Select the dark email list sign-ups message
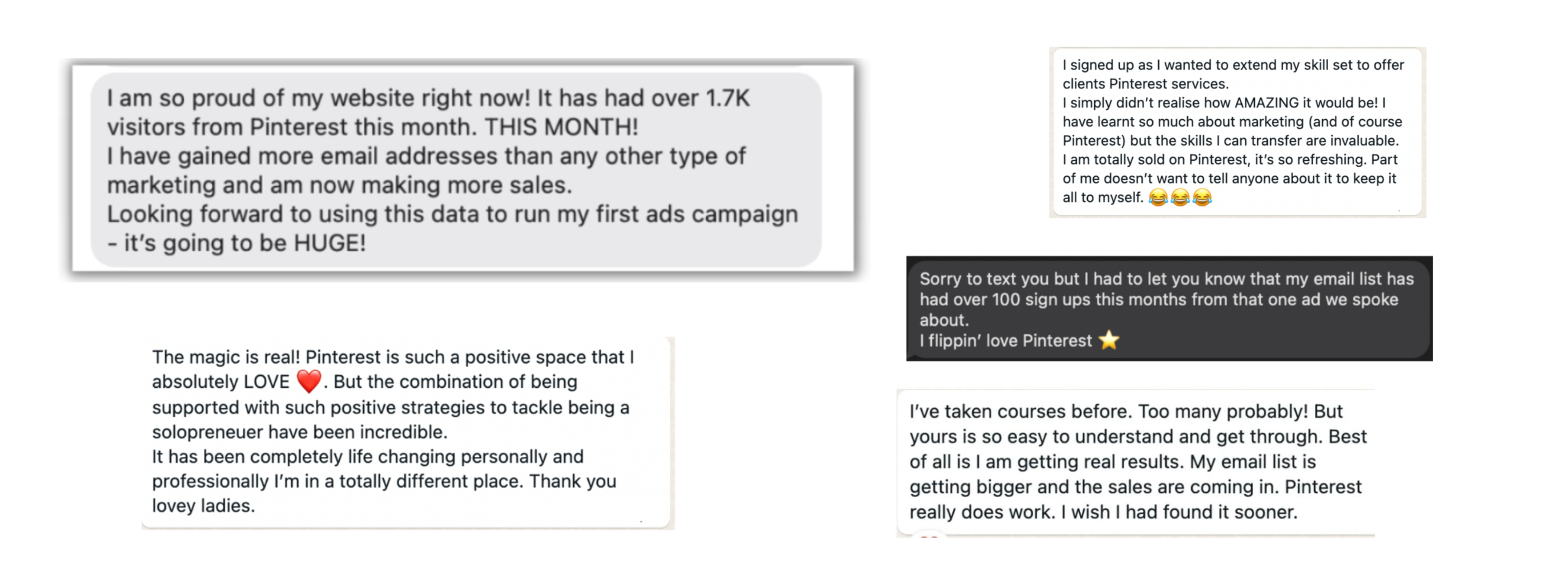Image resolution: width=1568 pixels, height=580 pixels. tap(1169, 309)
